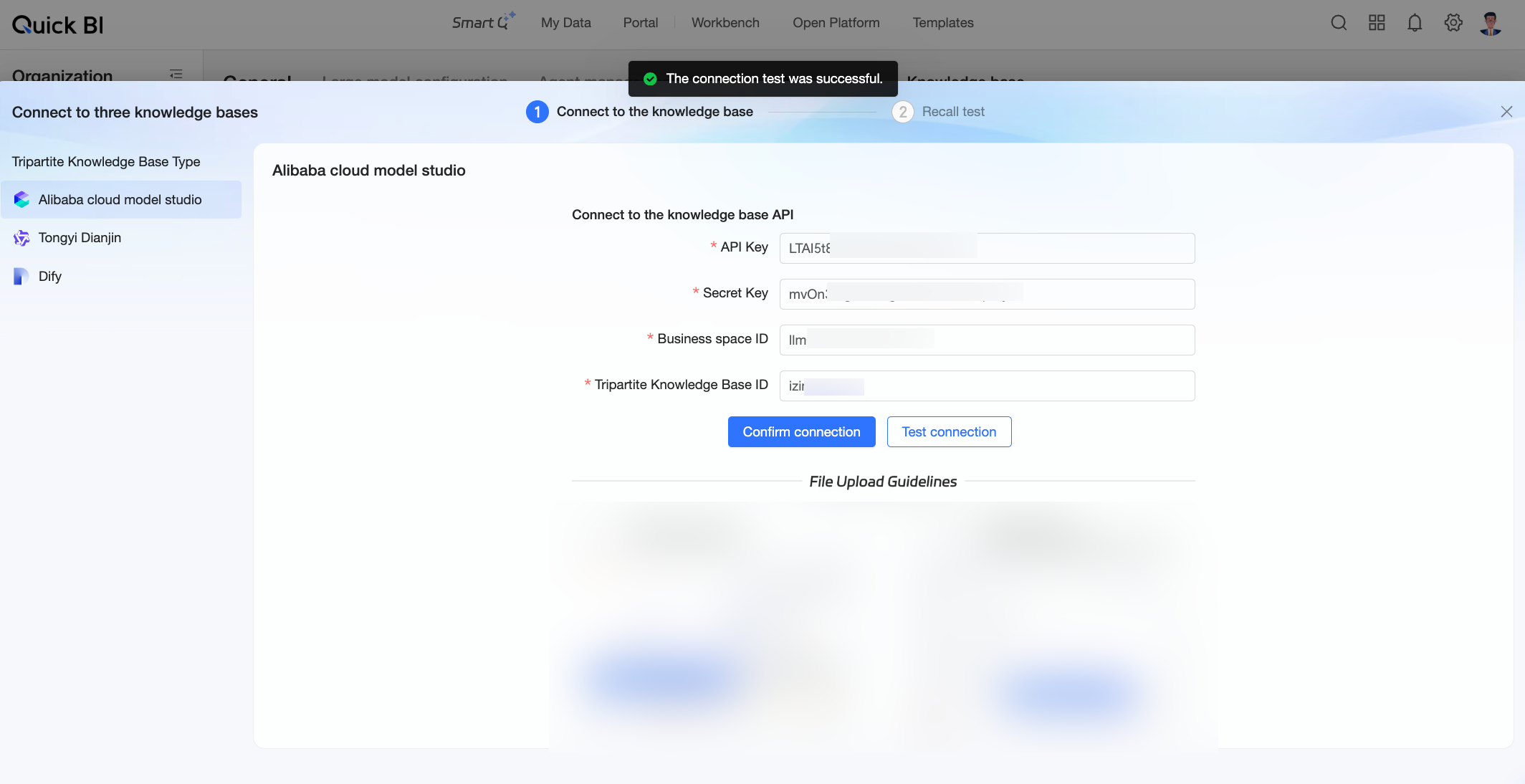1525x784 pixels.
Task: Click the Alibaba cloud model studio icon
Action: tap(21, 199)
